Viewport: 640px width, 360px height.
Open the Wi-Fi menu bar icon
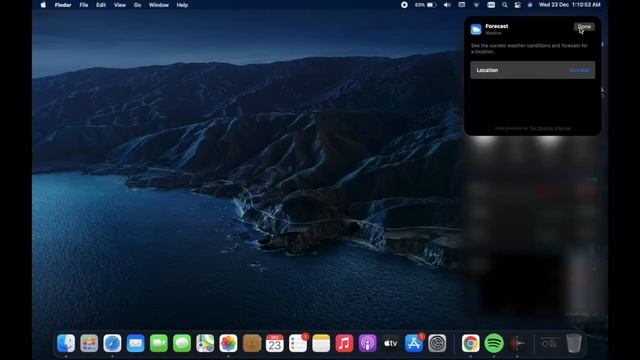476,5
